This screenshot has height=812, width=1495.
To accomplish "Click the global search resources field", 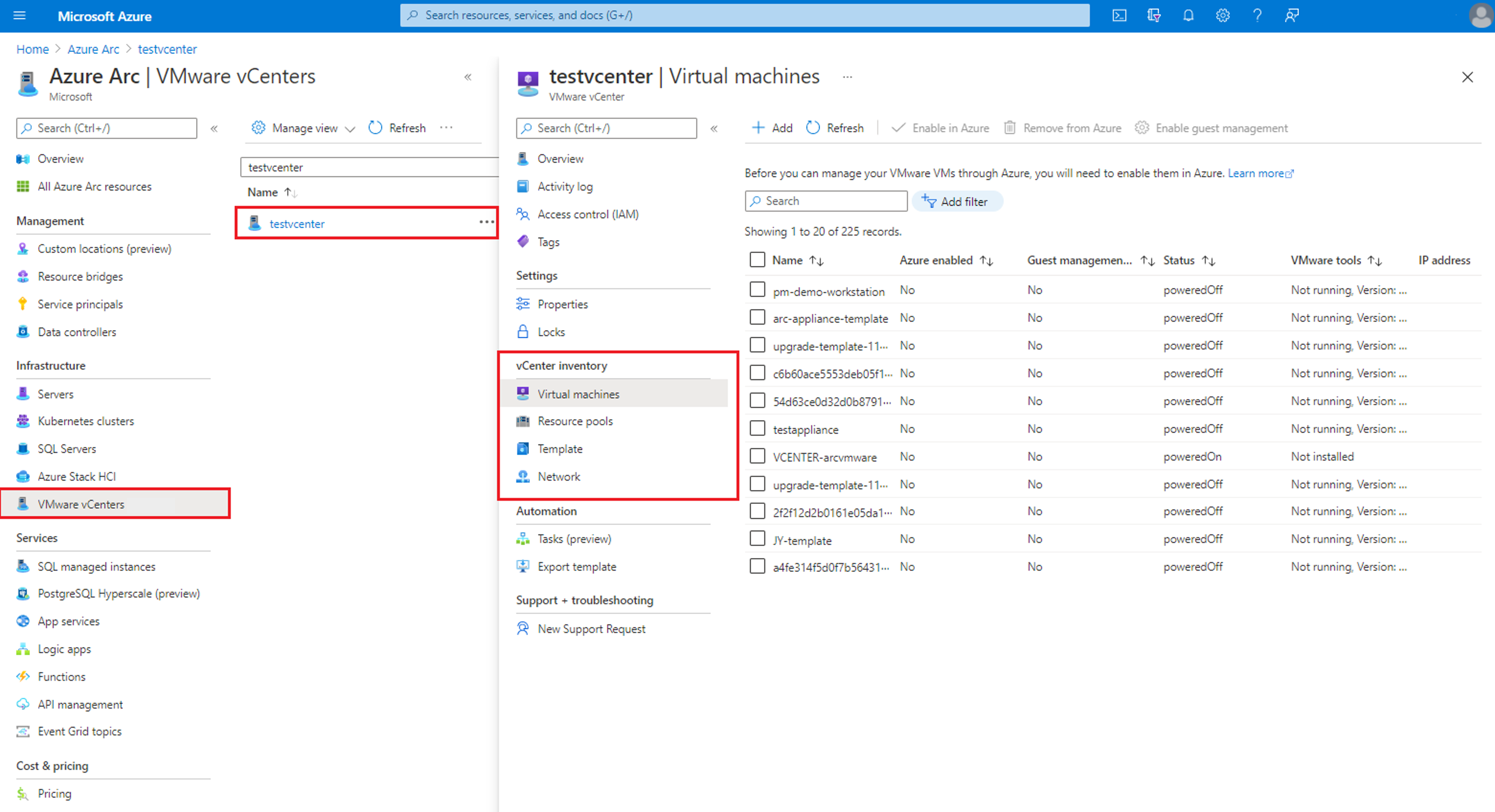I will click(x=744, y=15).
